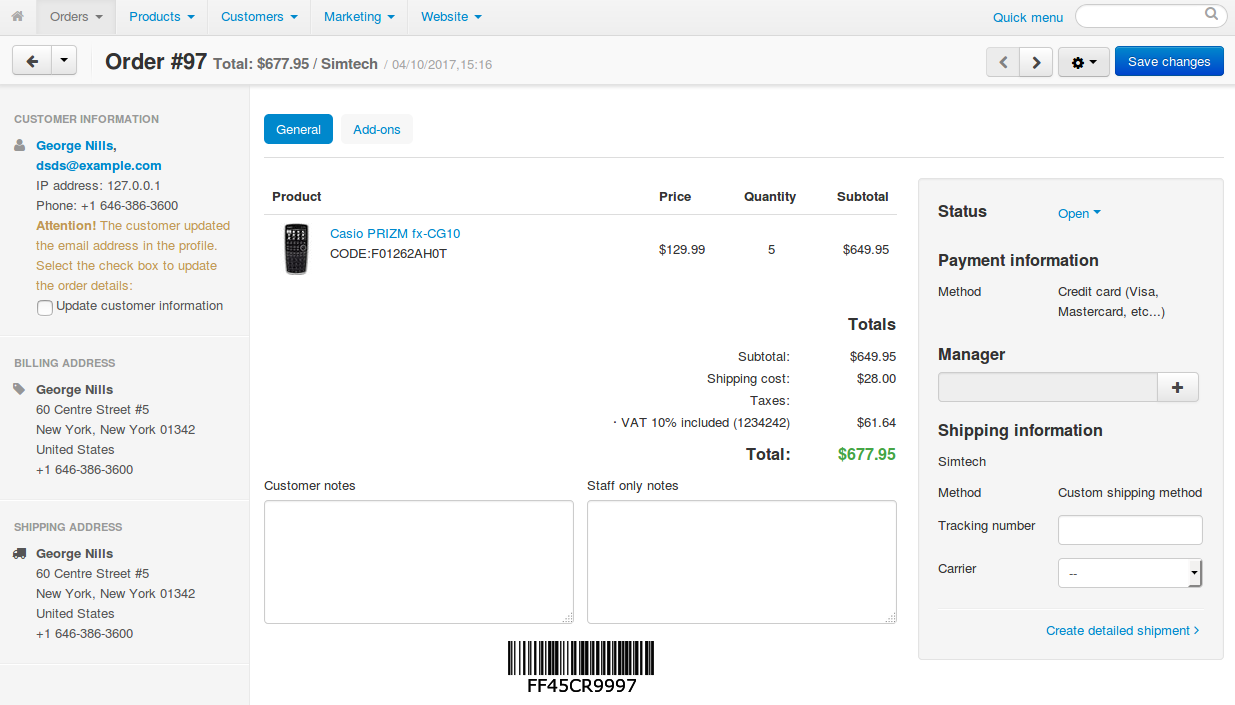
Task: Click Save changes button
Action: click(x=1169, y=62)
